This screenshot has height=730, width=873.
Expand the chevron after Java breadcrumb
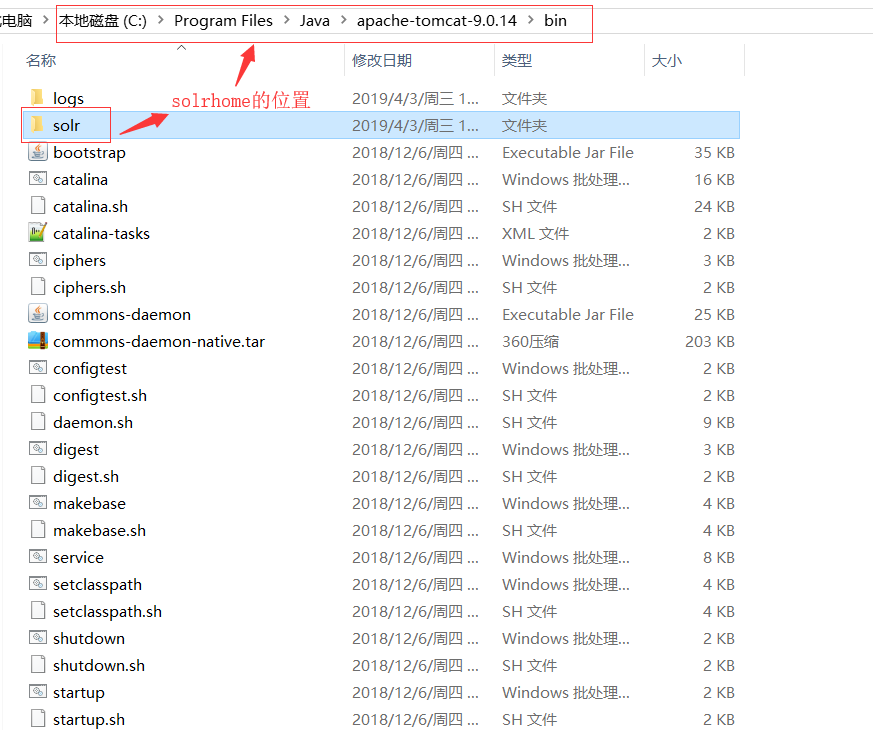(x=344, y=21)
